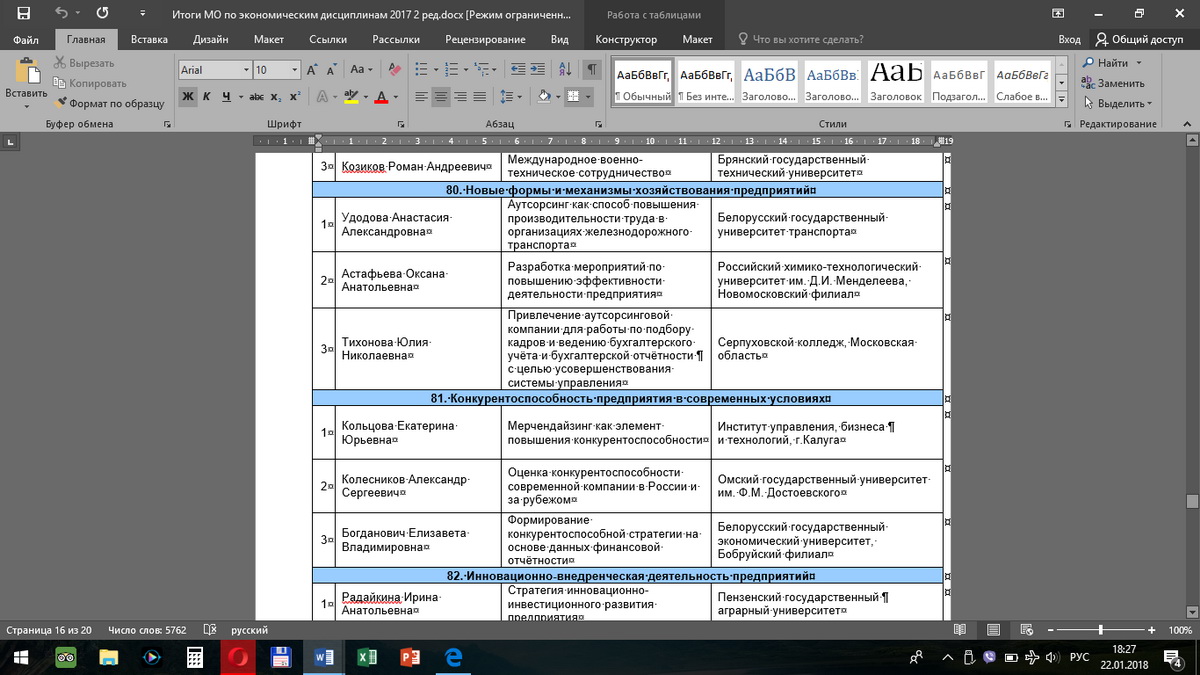Click the Paste (Вставить) clipboard icon
The height and width of the screenshot is (675, 1200).
click(26, 72)
